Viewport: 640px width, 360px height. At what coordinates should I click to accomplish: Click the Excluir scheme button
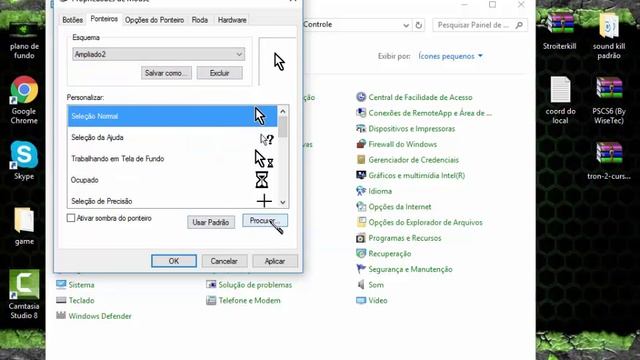point(220,73)
